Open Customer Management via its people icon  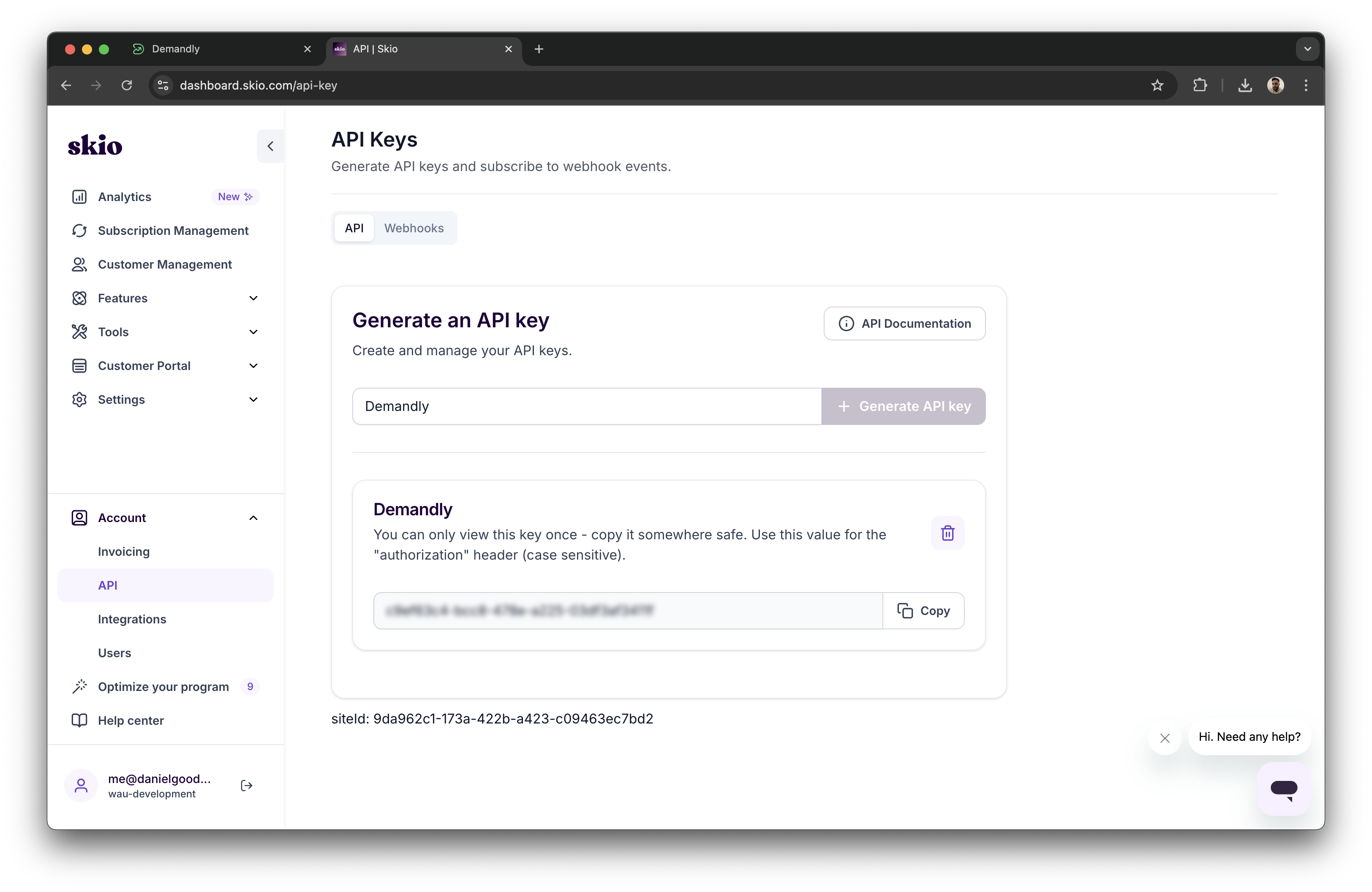click(x=79, y=264)
